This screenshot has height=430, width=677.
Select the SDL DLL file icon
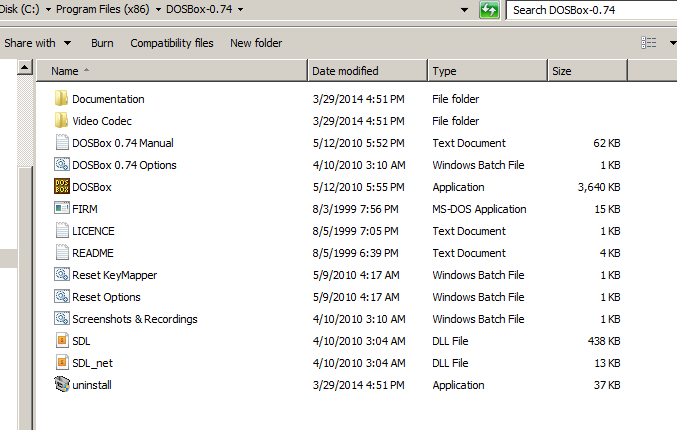[x=62, y=341]
